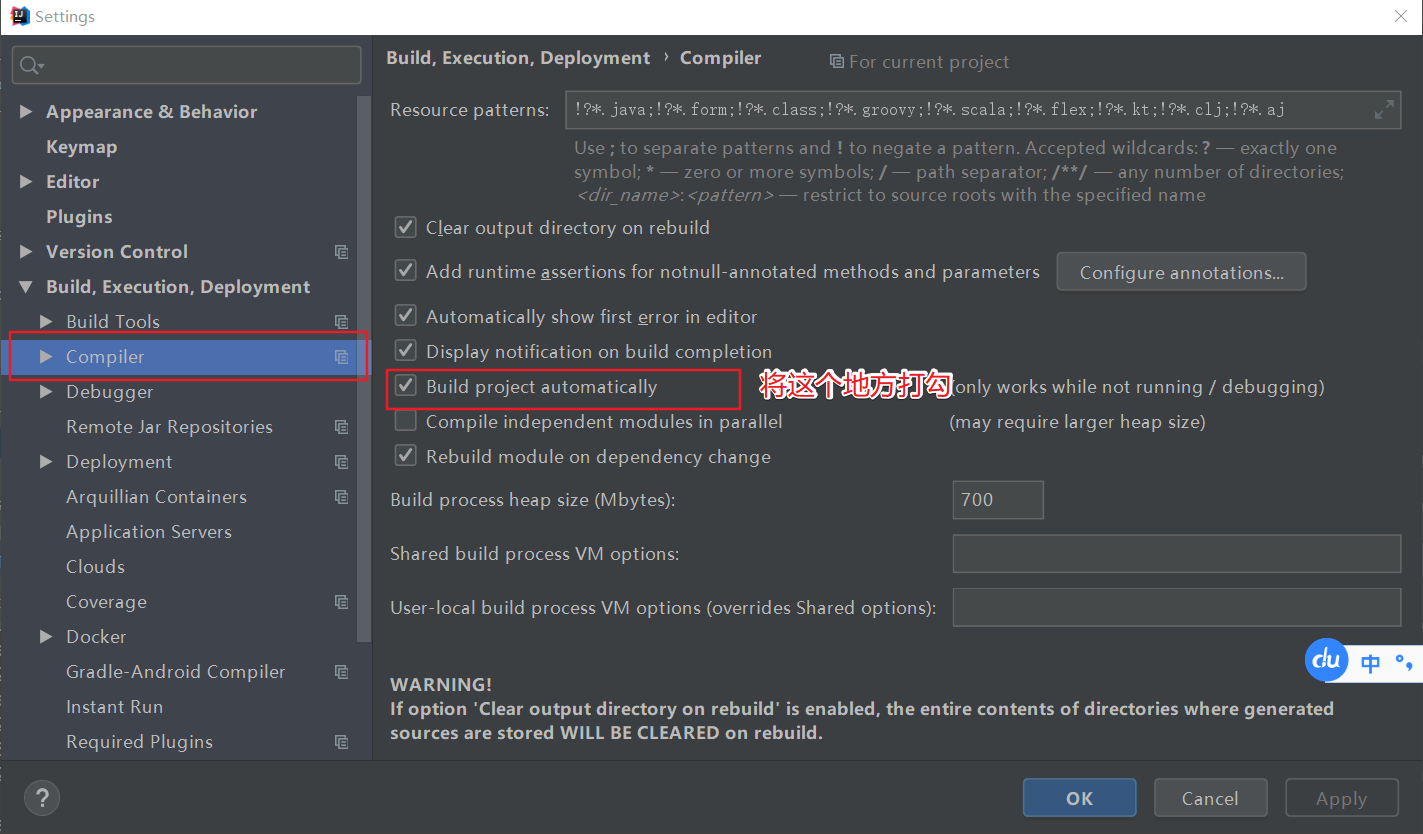
Task: Expand the Editor section arrow
Action: click(26, 182)
